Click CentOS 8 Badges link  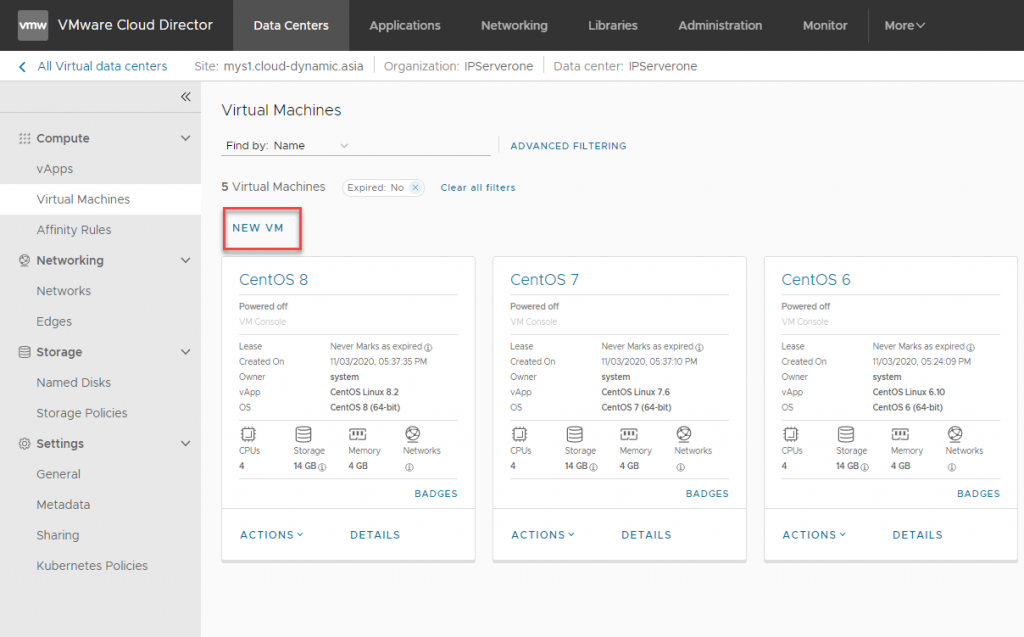point(436,493)
